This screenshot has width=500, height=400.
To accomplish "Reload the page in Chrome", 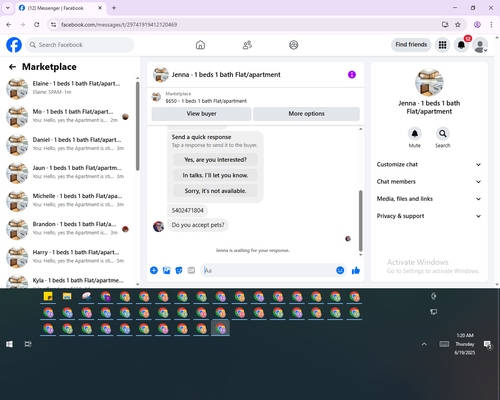I will click(37, 24).
